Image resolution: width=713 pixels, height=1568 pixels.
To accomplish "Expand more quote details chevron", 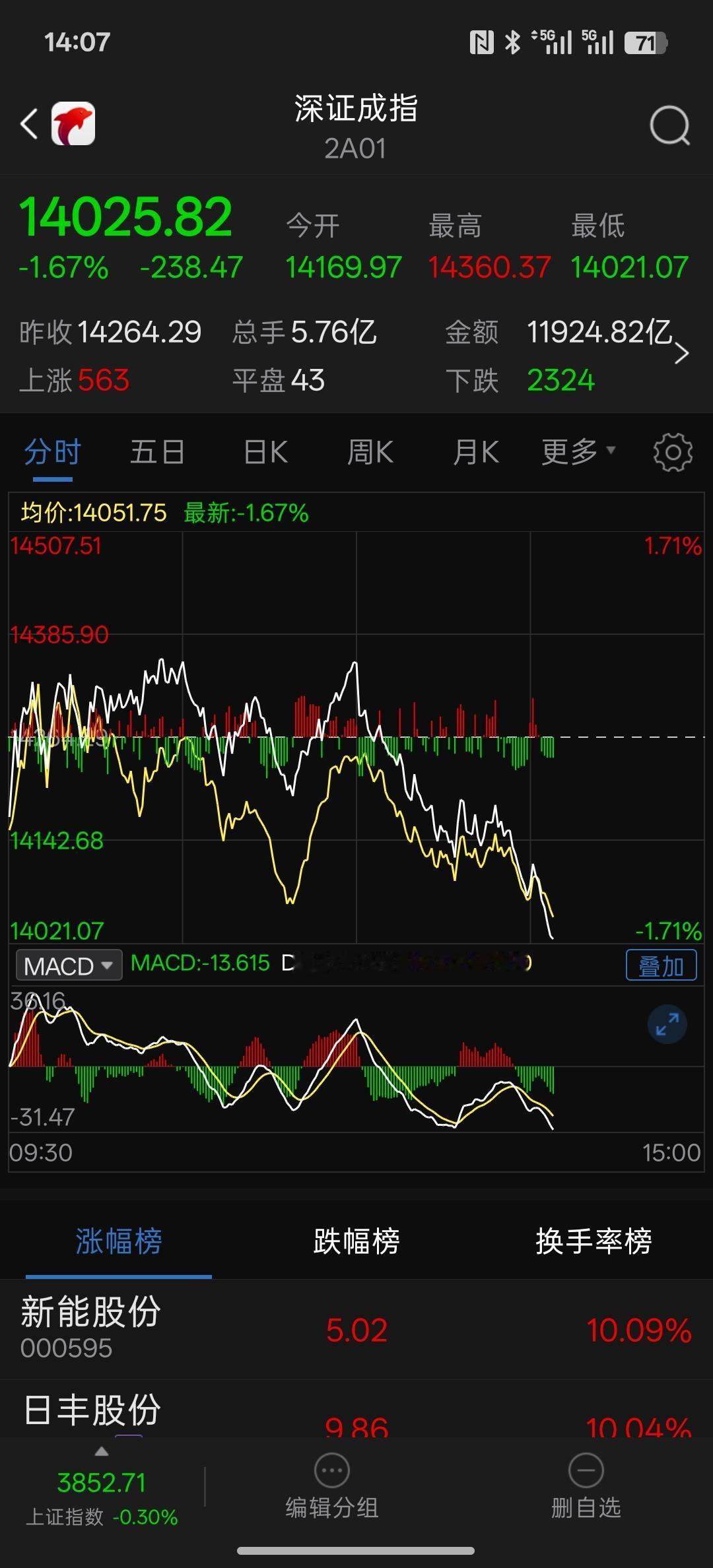I will [682, 354].
